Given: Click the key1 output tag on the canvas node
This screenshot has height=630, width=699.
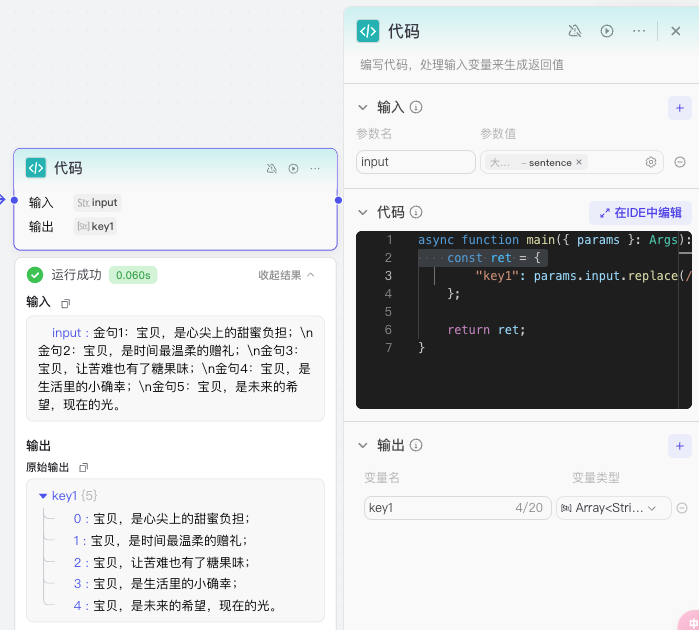Looking at the screenshot, I should click(95, 226).
